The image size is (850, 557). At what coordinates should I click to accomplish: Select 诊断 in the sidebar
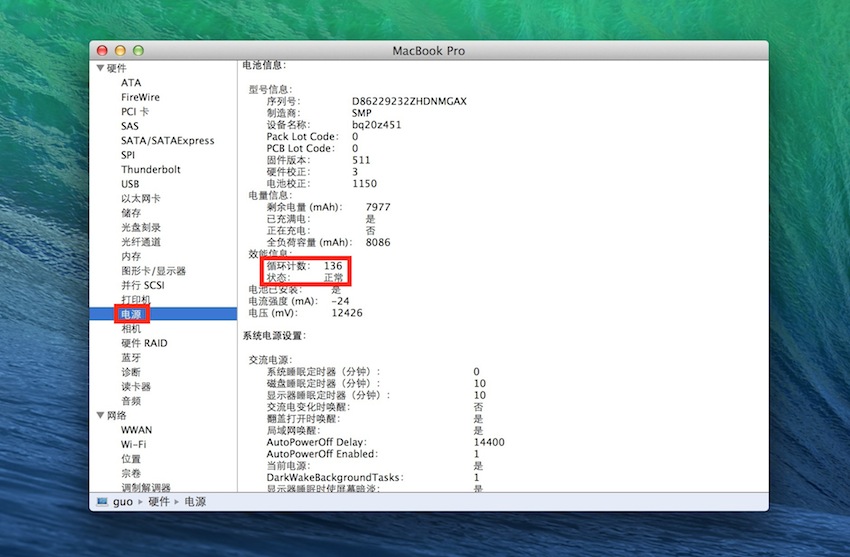click(x=131, y=372)
